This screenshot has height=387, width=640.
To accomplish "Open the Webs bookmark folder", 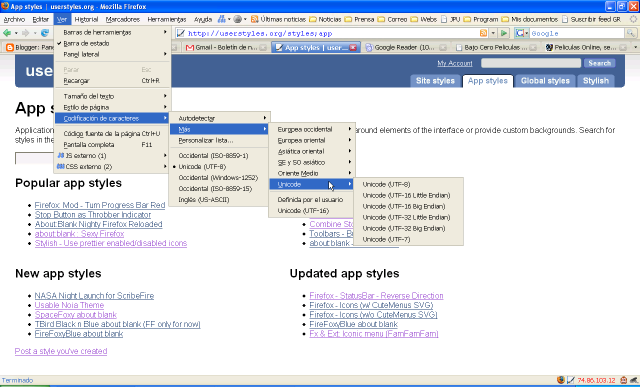I will pos(424,19).
